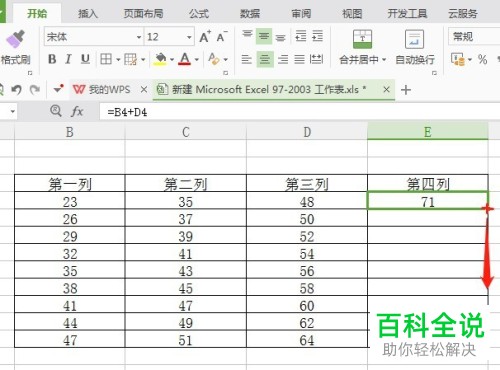
Task: Click the decrease indent icon
Action: coord(301,36)
